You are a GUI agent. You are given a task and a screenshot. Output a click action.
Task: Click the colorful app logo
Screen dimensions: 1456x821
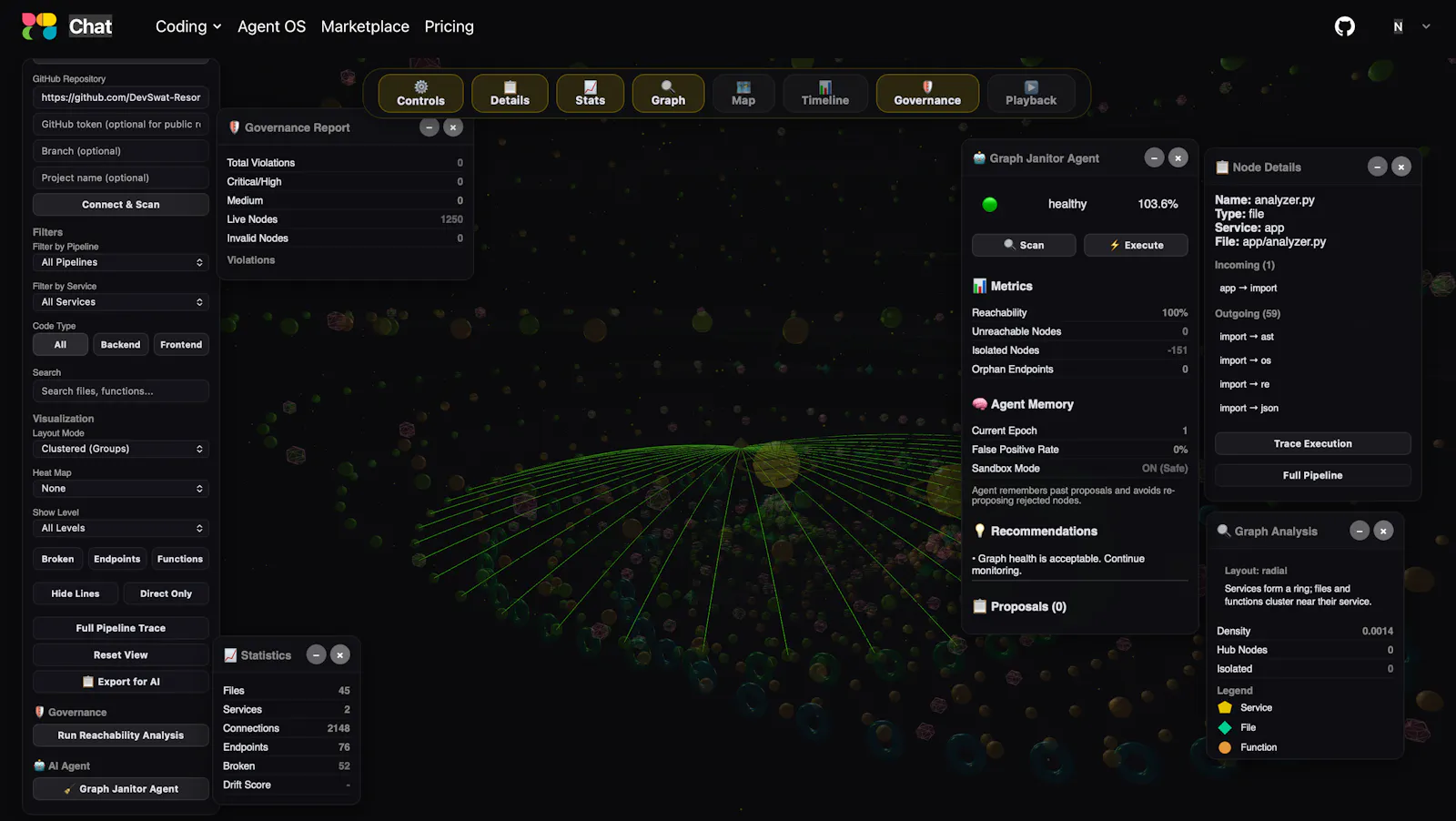click(39, 26)
